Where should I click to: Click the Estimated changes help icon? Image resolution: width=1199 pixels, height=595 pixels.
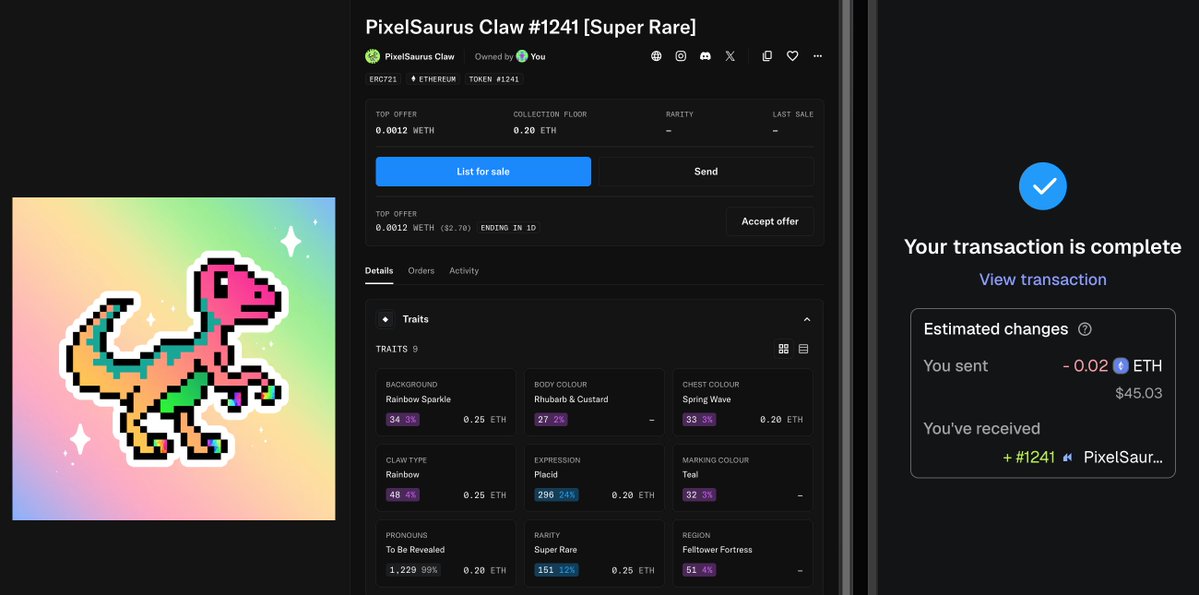1084,330
